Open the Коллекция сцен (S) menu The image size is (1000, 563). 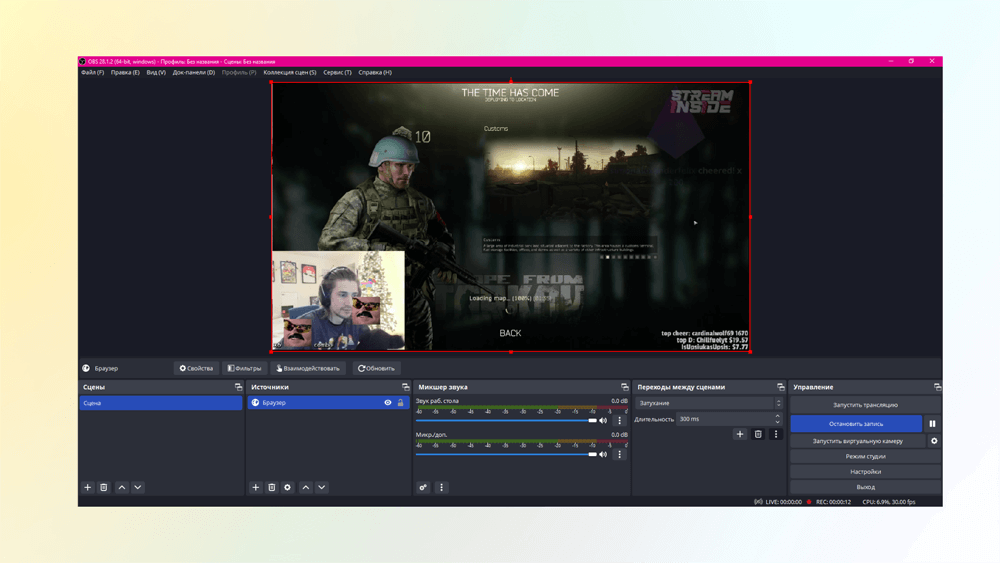point(290,73)
